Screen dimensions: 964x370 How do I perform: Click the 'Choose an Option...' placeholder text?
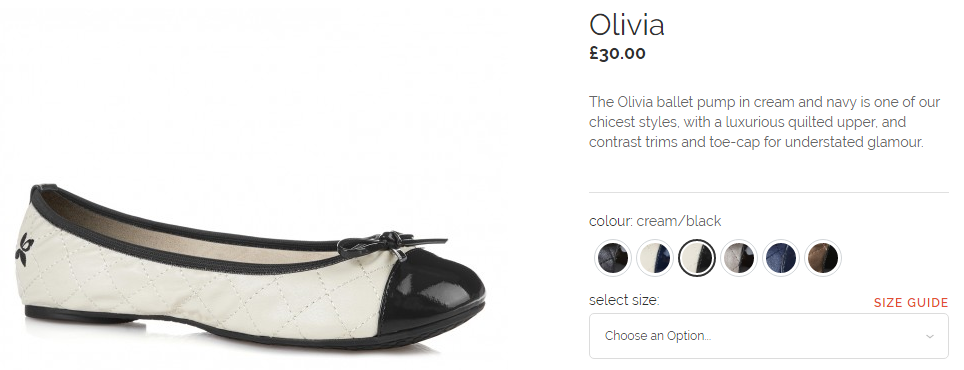click(x=658, y=336)
